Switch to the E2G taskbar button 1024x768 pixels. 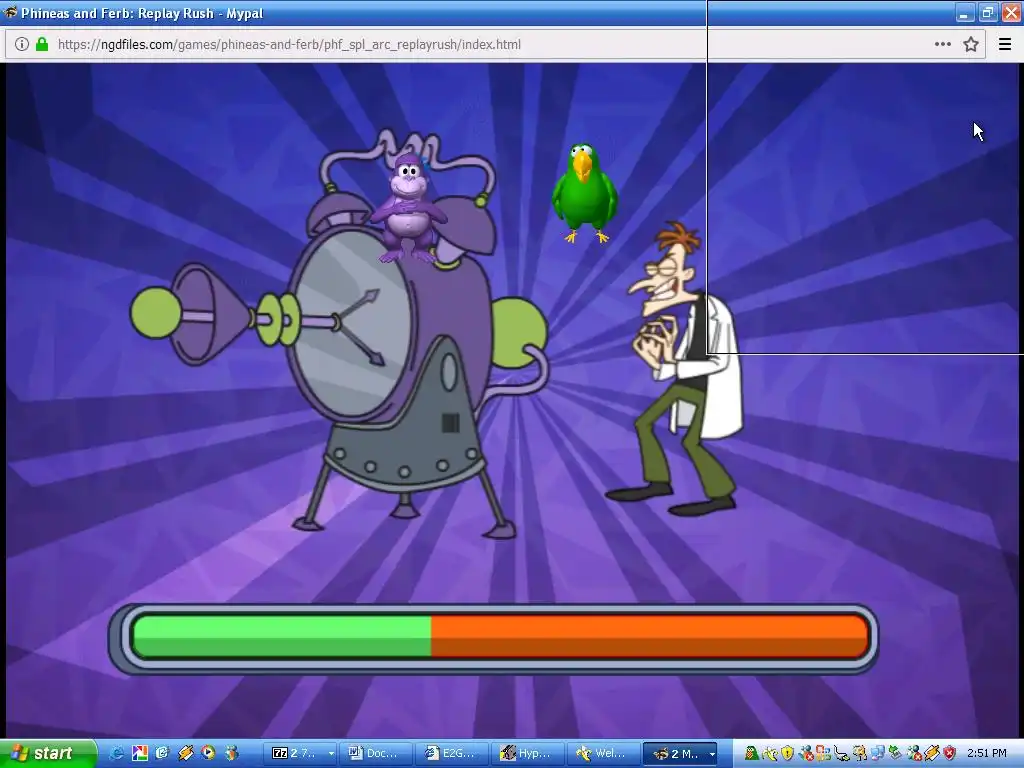pos(451,754)
